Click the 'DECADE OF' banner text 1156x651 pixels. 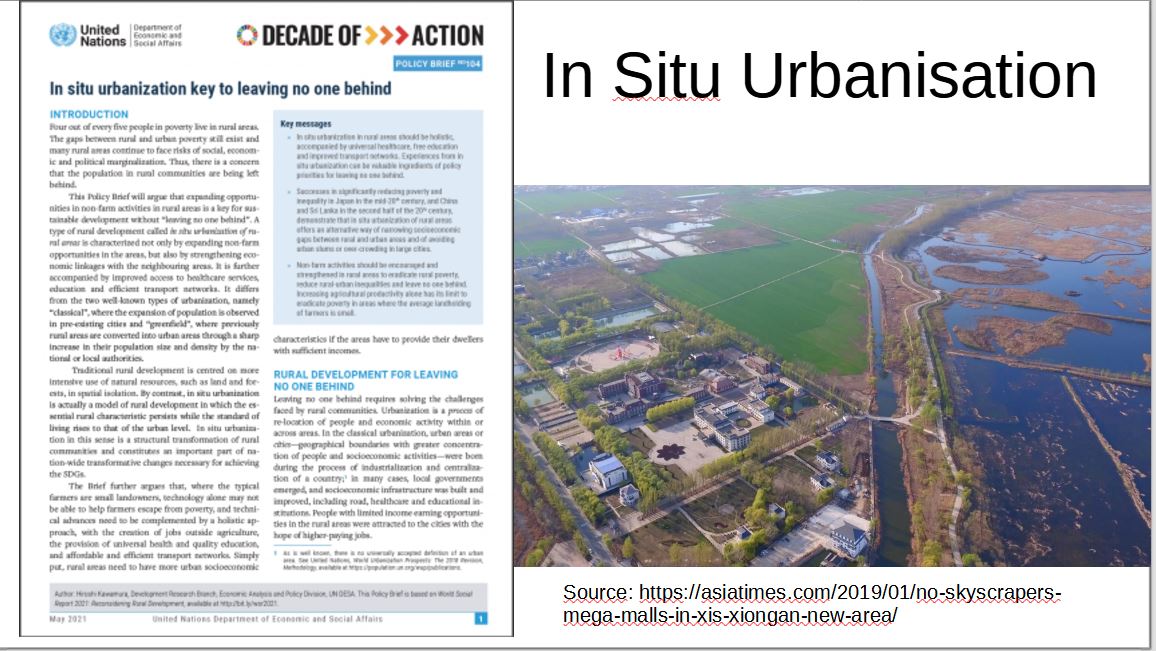[x=310, y=36]
